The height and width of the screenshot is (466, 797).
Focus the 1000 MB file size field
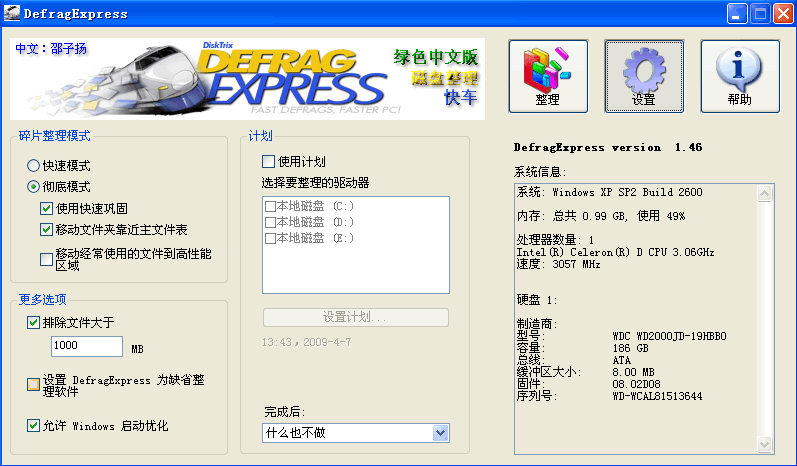tap(87, 346)
